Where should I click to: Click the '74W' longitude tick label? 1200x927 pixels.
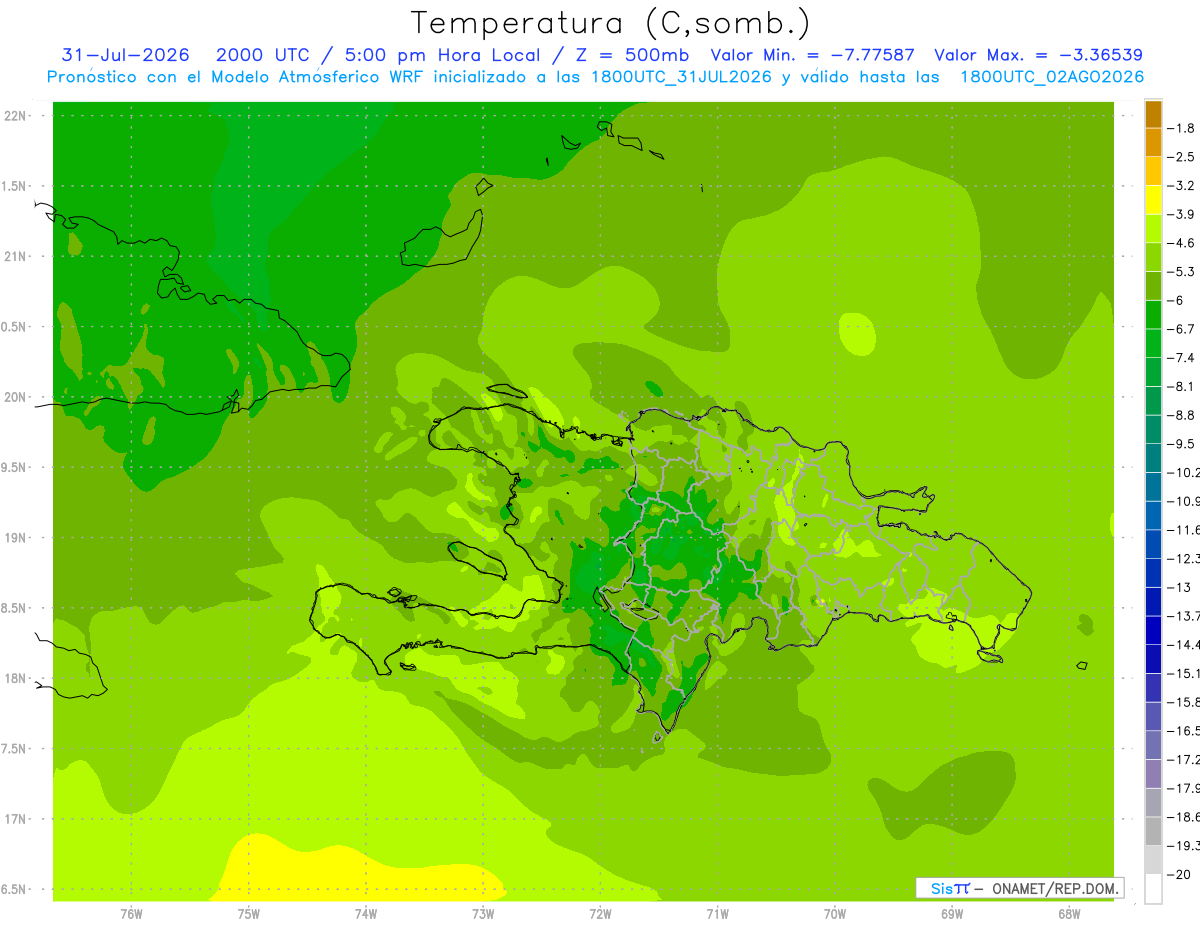click(366, 914)
